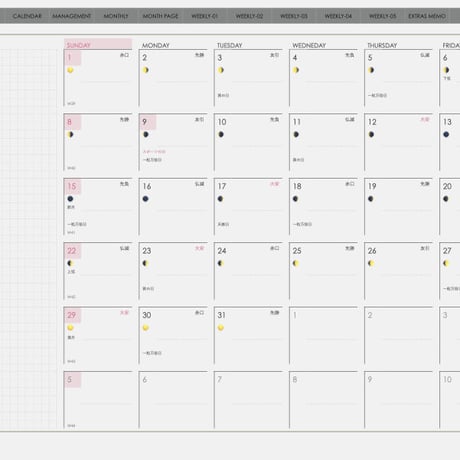Open the WEEKLY-05 tab

(x=383, y=16)
